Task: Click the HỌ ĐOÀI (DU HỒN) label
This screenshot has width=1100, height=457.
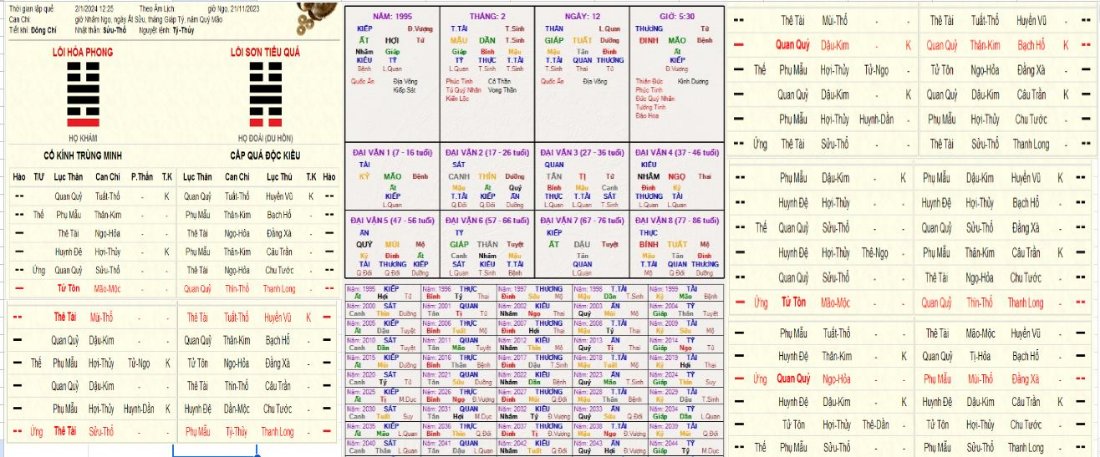Action: coord(263,139)
